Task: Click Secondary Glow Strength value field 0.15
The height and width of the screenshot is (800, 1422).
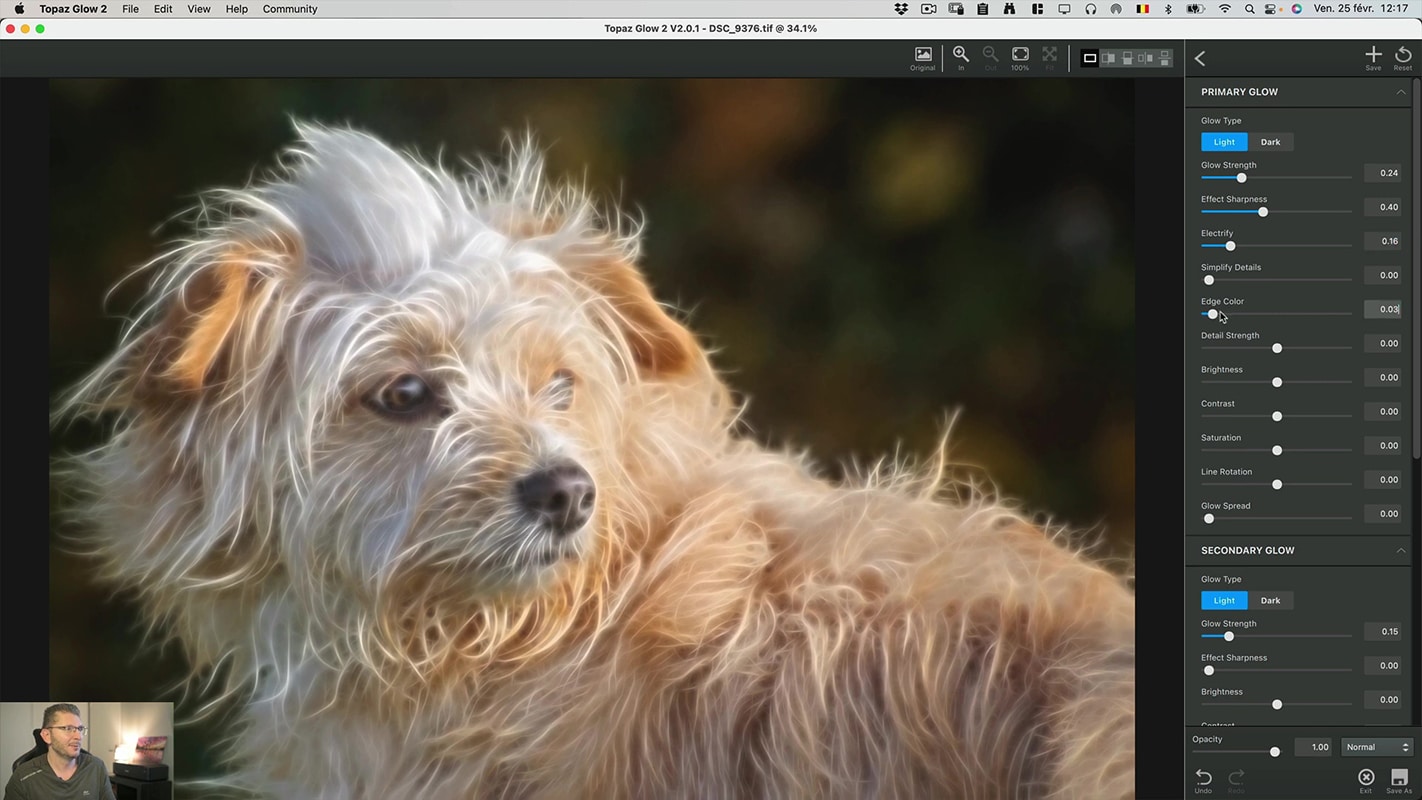Action: pos(1383,632)
